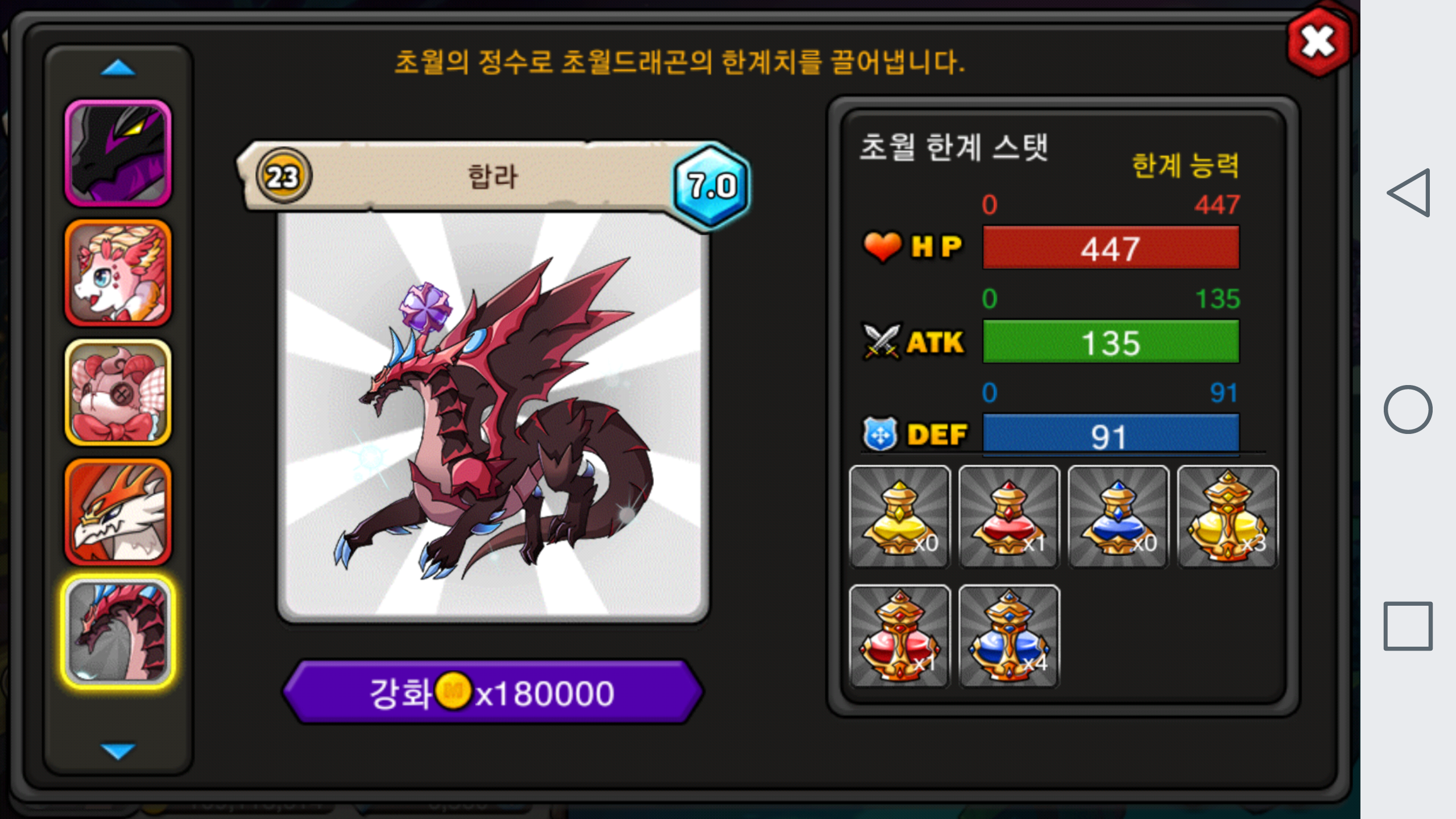The width and height of the screenshot is (1456, 819).
Task: Tap the large blue essence potion x4
Action: coord(1009,636)
